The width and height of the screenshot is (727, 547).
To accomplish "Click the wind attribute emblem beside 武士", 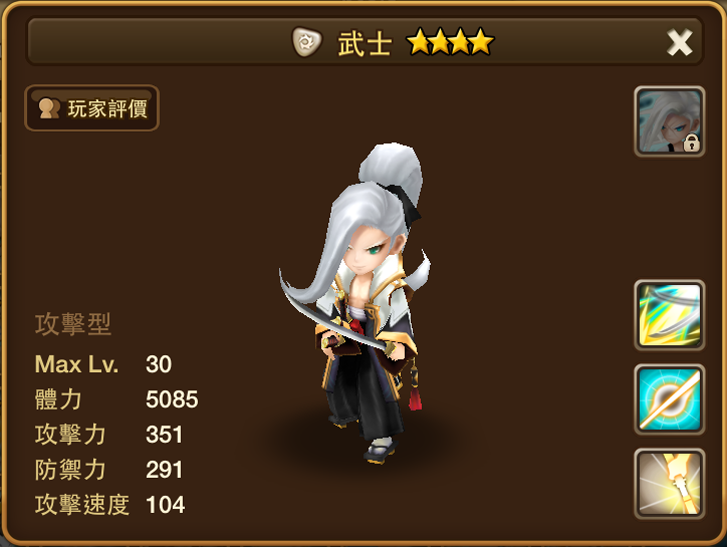I will tap(306, 42).
